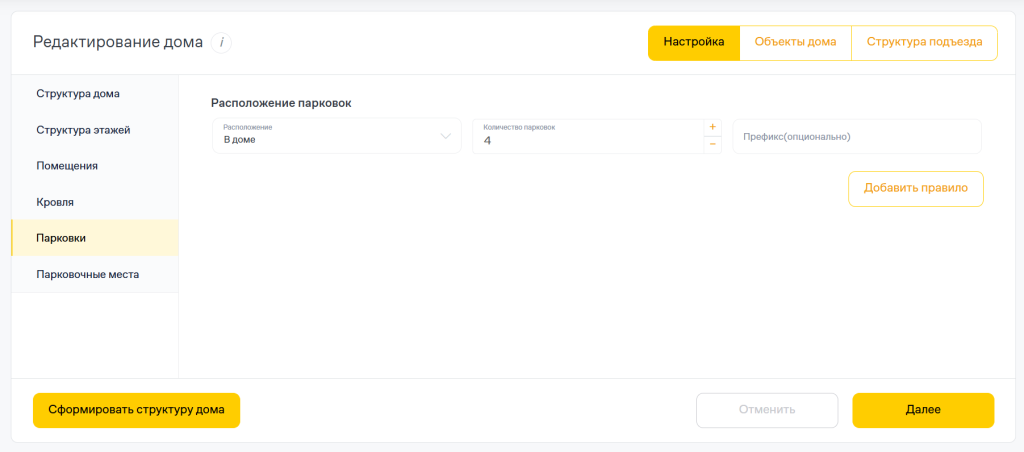Go to Парковочные места section
This screenshot has width=1024, height=452.
tap(95, 274)
